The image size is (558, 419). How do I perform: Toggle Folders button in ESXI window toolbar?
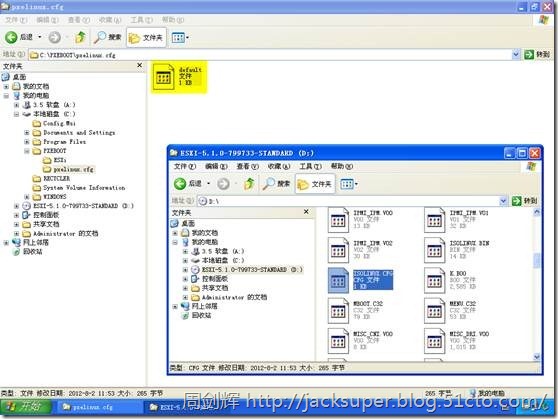pos(315,184)
